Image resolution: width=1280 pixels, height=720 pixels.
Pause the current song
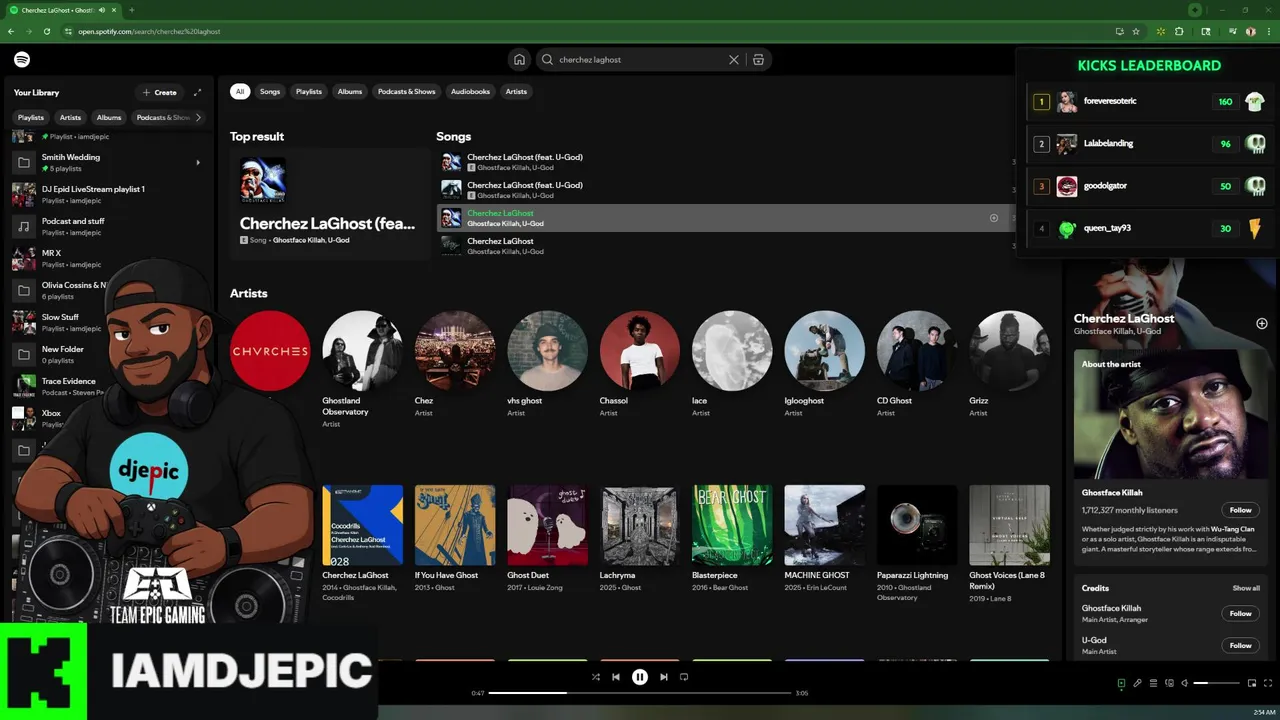pyautogui.click(x=640, y=677)
